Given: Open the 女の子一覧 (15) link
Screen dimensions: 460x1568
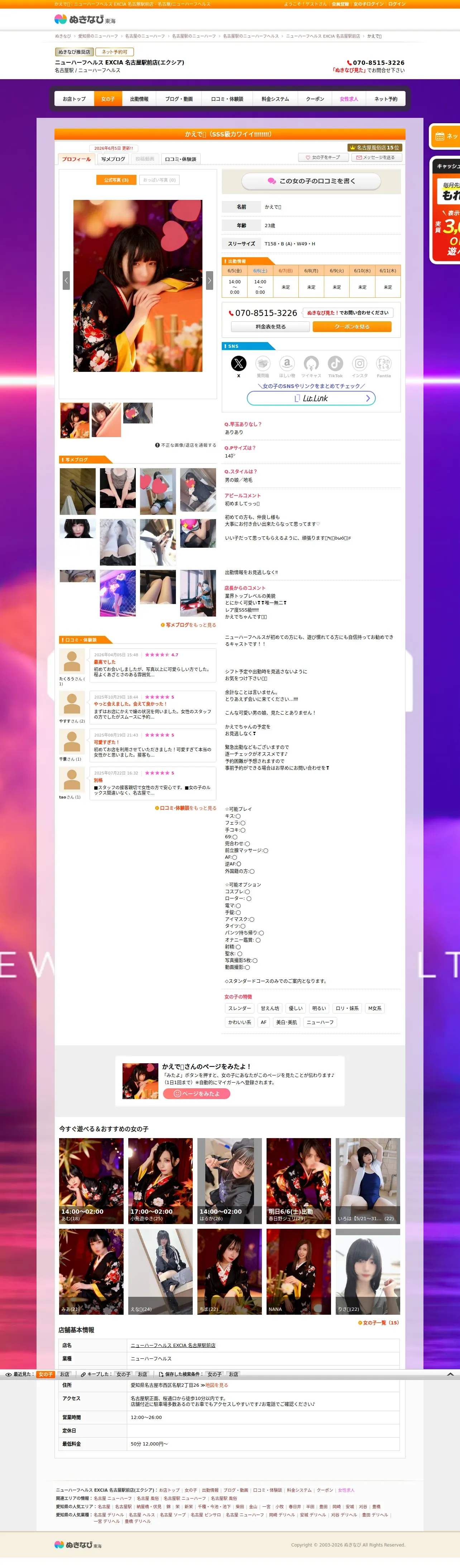Looking at the screenshot, I should (378, 1323).
